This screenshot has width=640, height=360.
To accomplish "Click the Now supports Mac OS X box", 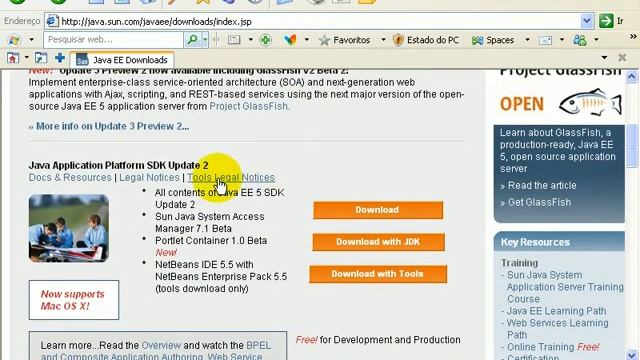I will (74, 300).
